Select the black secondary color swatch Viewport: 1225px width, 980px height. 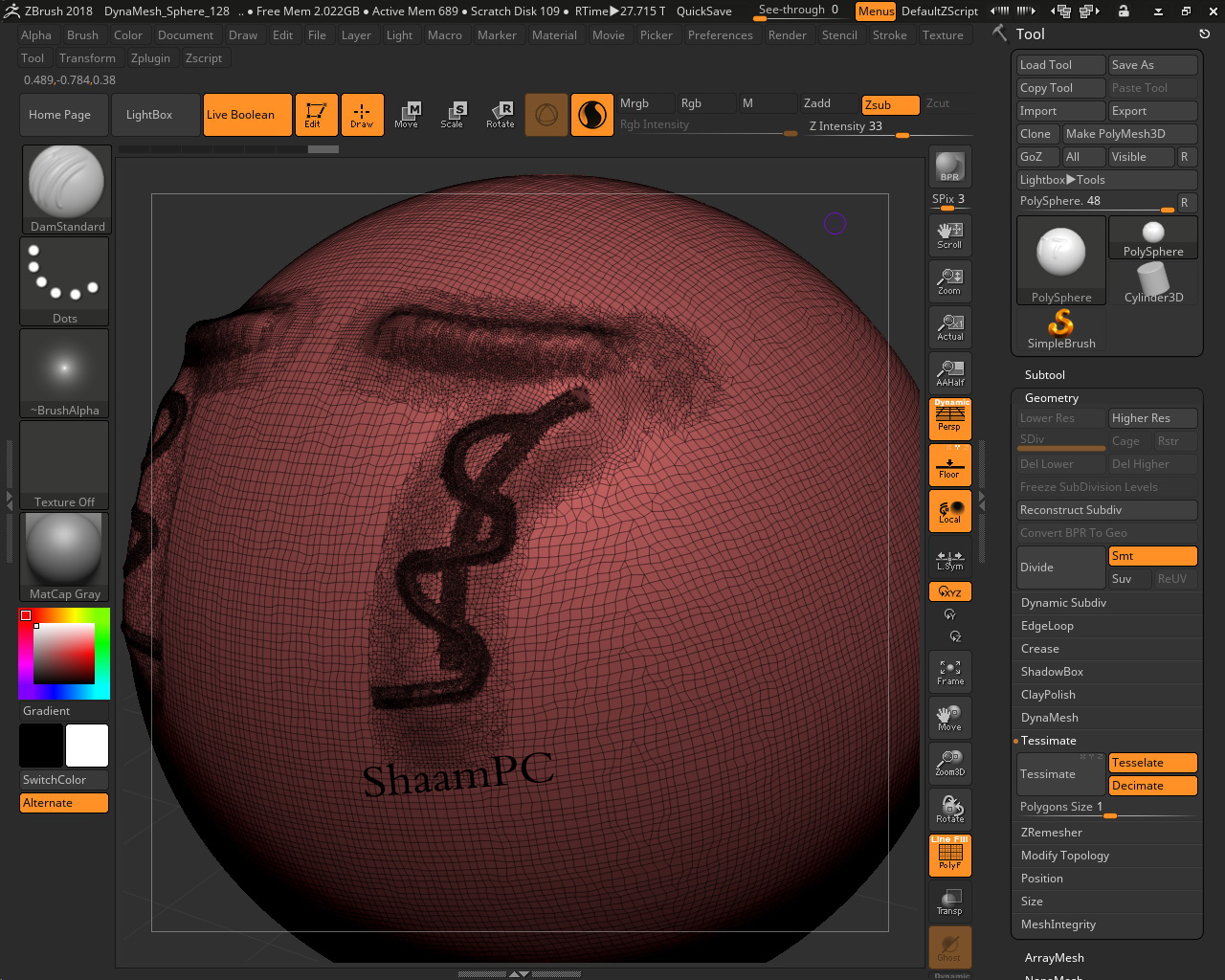41,746
